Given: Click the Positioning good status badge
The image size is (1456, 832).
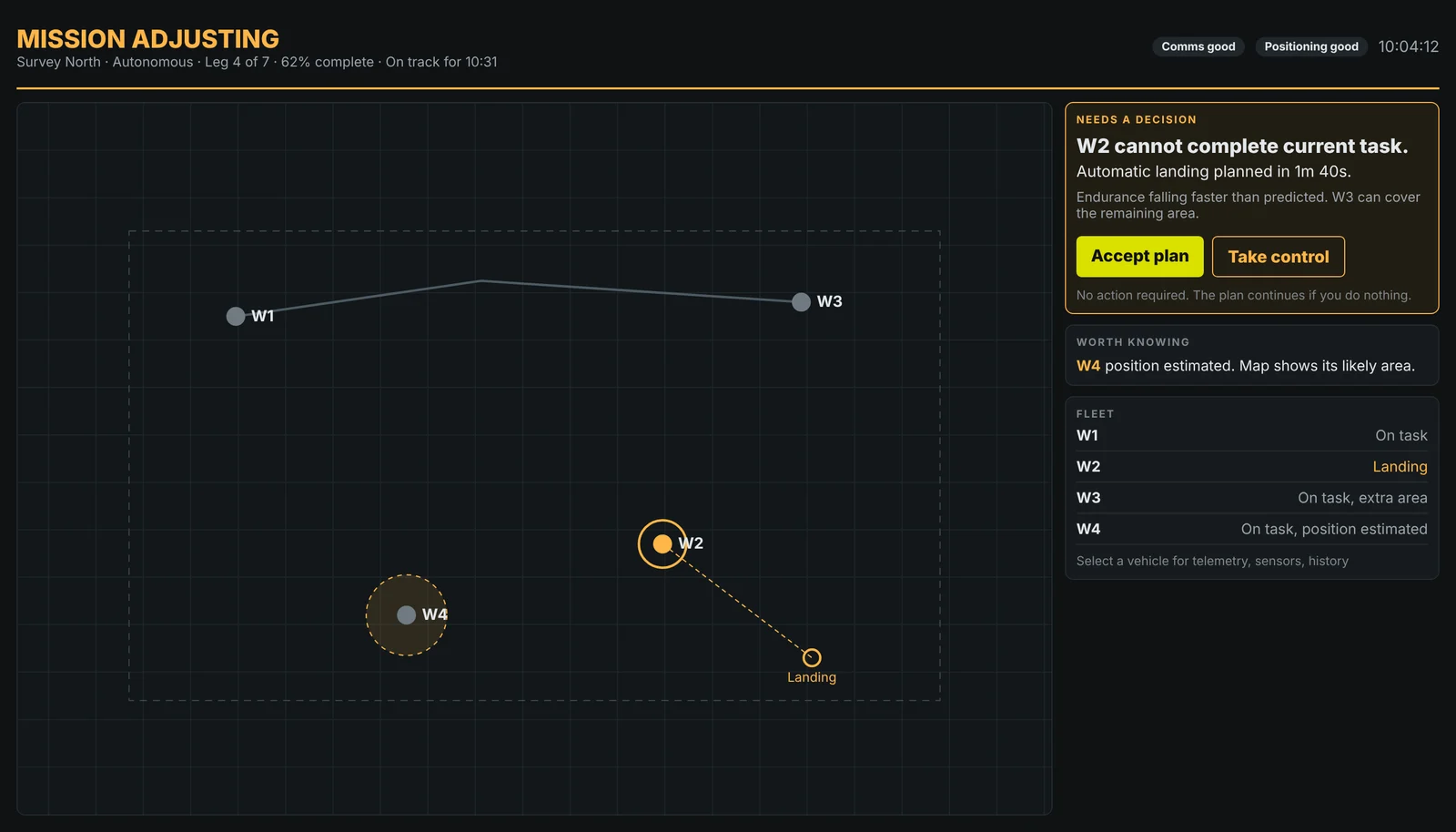Looking at the screenshot, I should (x=1311, y=46).
